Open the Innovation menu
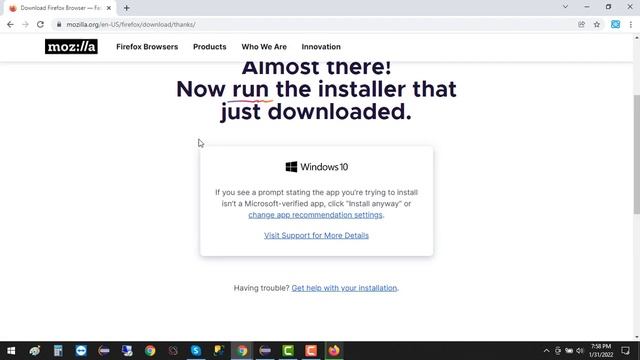The height and width of the screenshot is (360, 640). pyautogui.click(x=321, y=47)
